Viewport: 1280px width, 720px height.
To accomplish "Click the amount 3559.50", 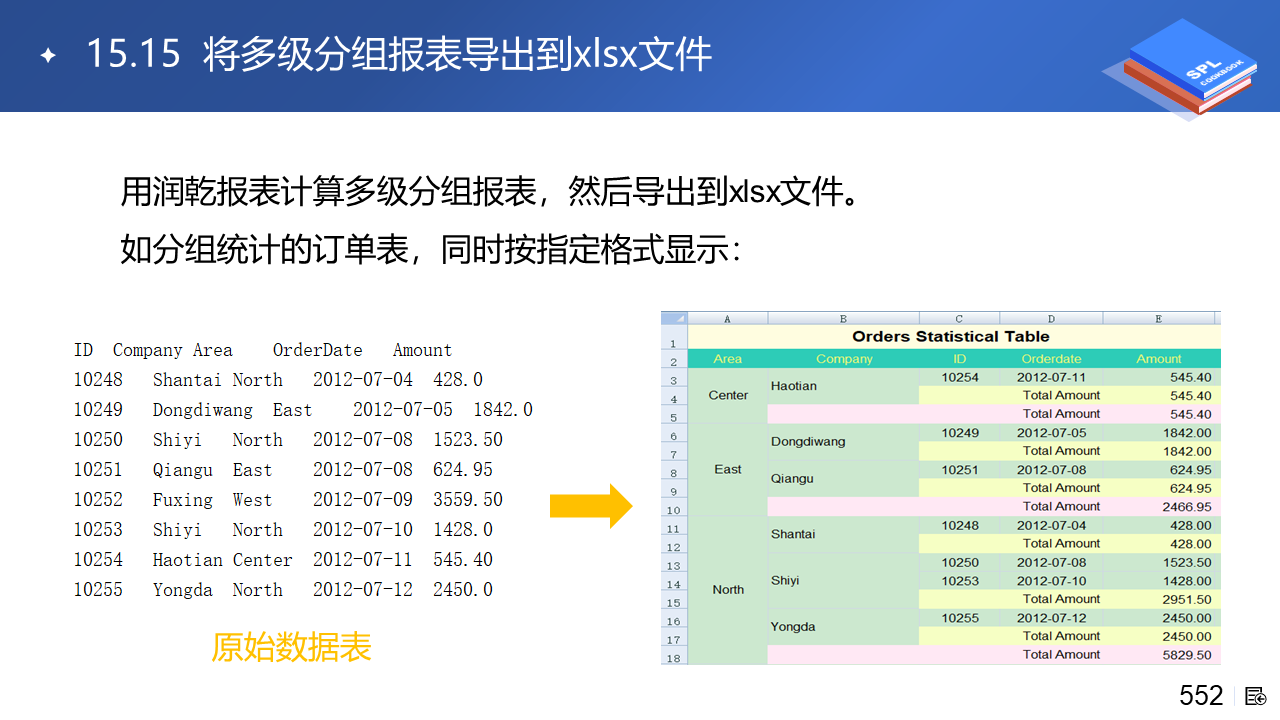I will (468, 500).
